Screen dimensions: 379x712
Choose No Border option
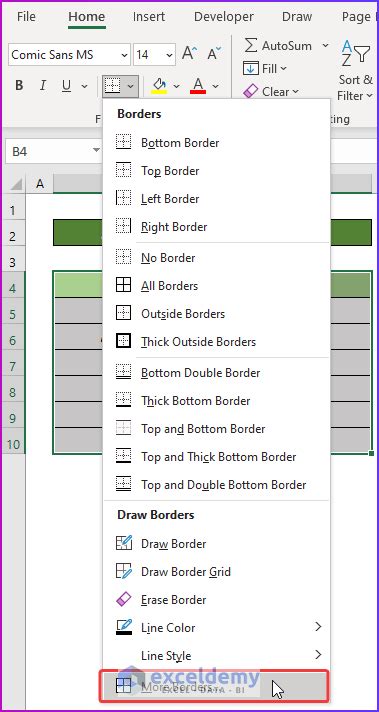point(216,258)
